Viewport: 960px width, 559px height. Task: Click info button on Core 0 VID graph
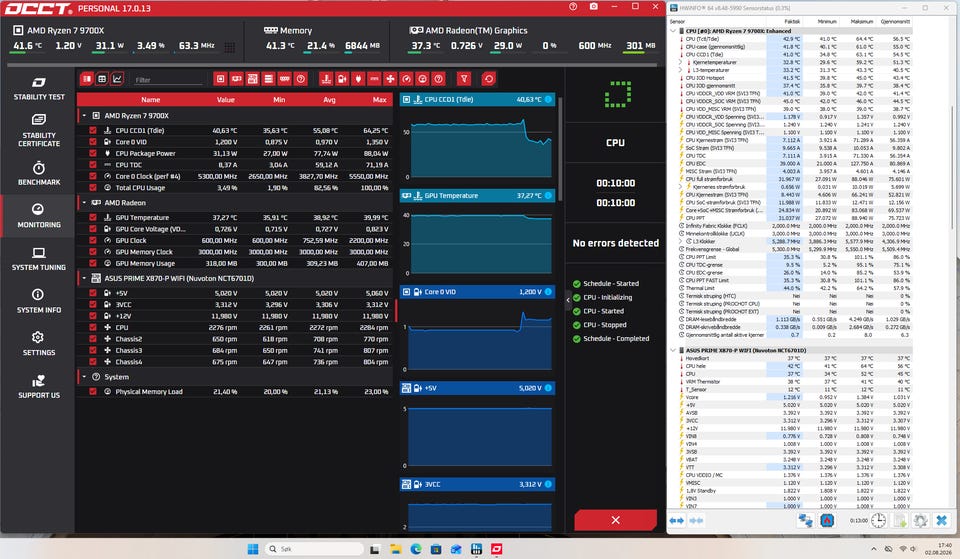(x=548, y=291)
